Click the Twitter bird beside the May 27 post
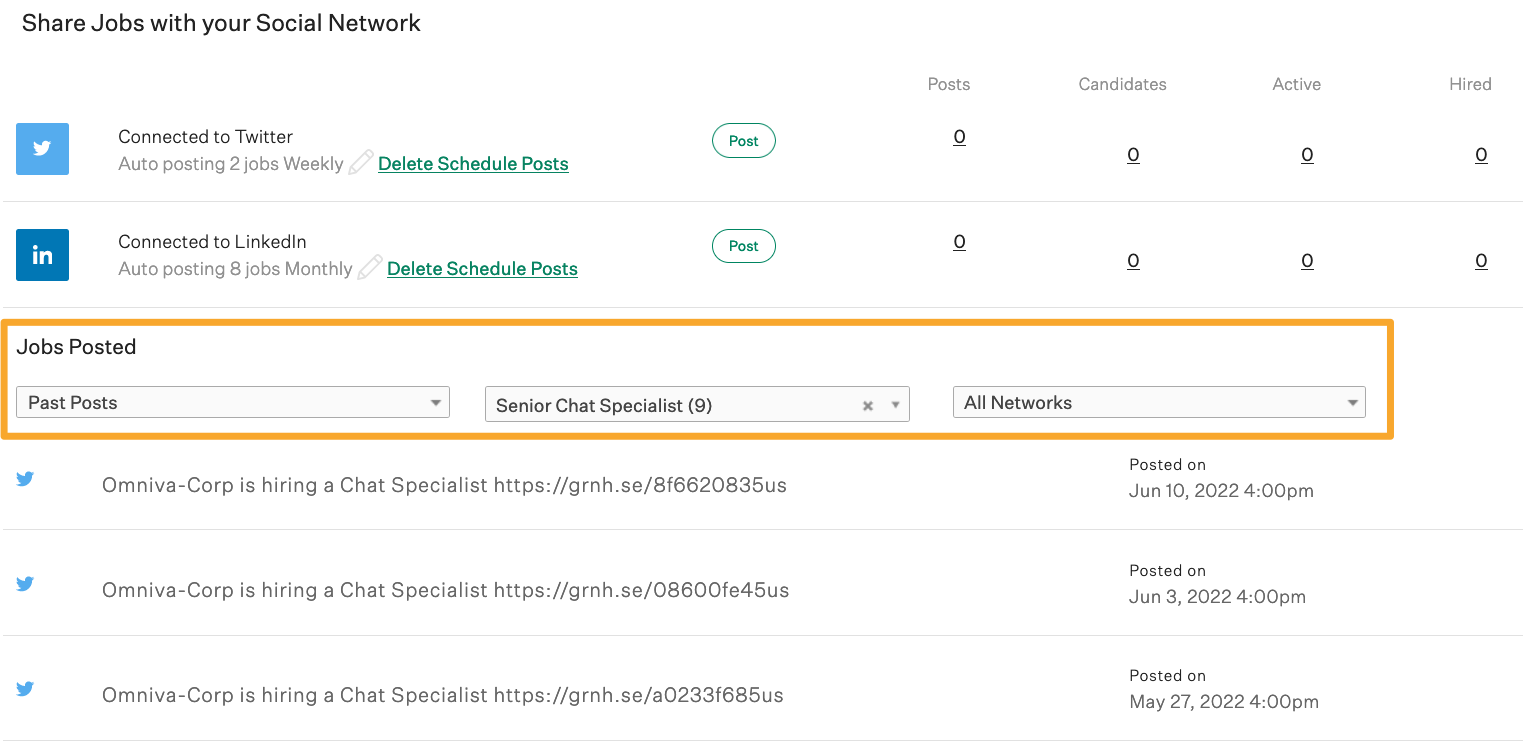Viewport: 1523px width, 741px height. click(x=25, y=689)
